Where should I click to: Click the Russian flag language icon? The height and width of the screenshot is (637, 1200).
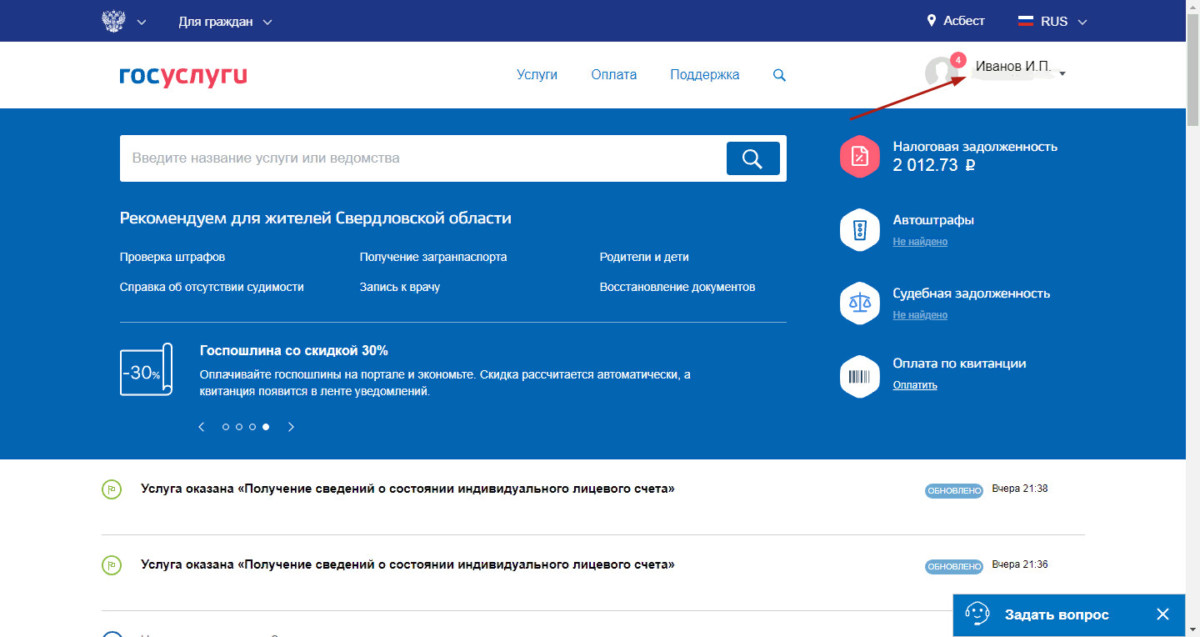[1025, 21]
